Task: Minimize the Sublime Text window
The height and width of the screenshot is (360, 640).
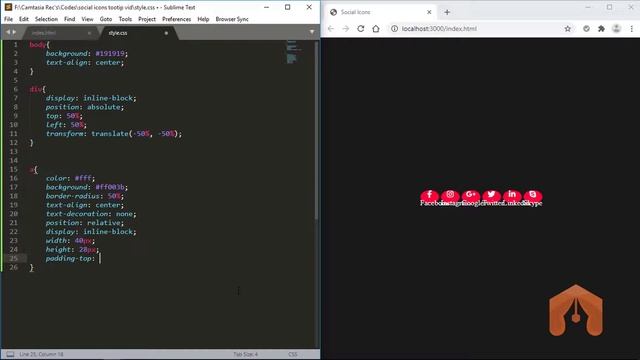Action: point(266,7)
